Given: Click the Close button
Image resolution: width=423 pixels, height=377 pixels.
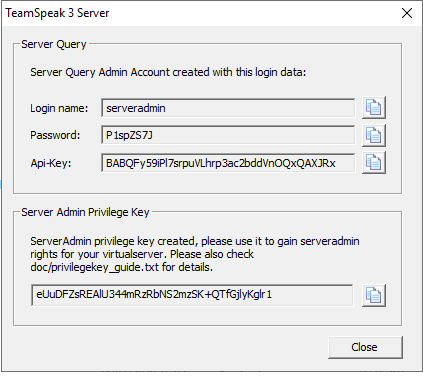Looking at the screenshot, I should point(365,347).
